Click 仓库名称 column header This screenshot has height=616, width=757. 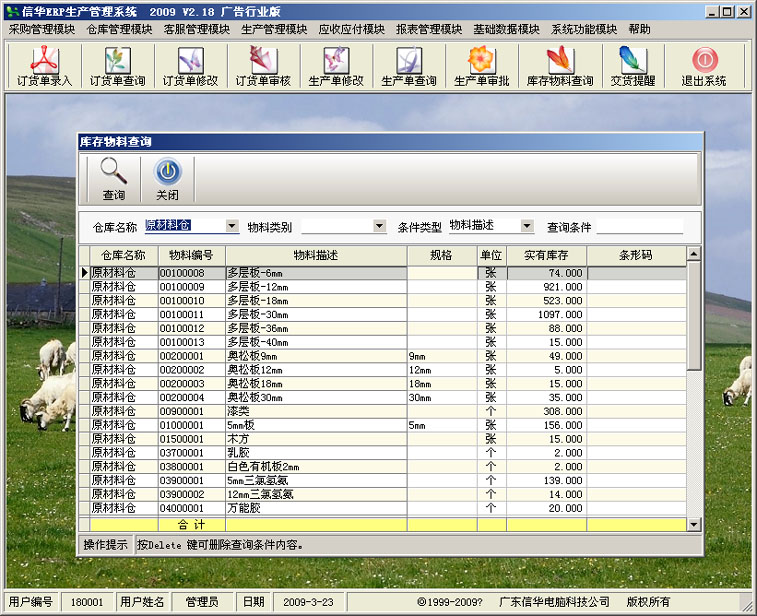coord(124,255)
